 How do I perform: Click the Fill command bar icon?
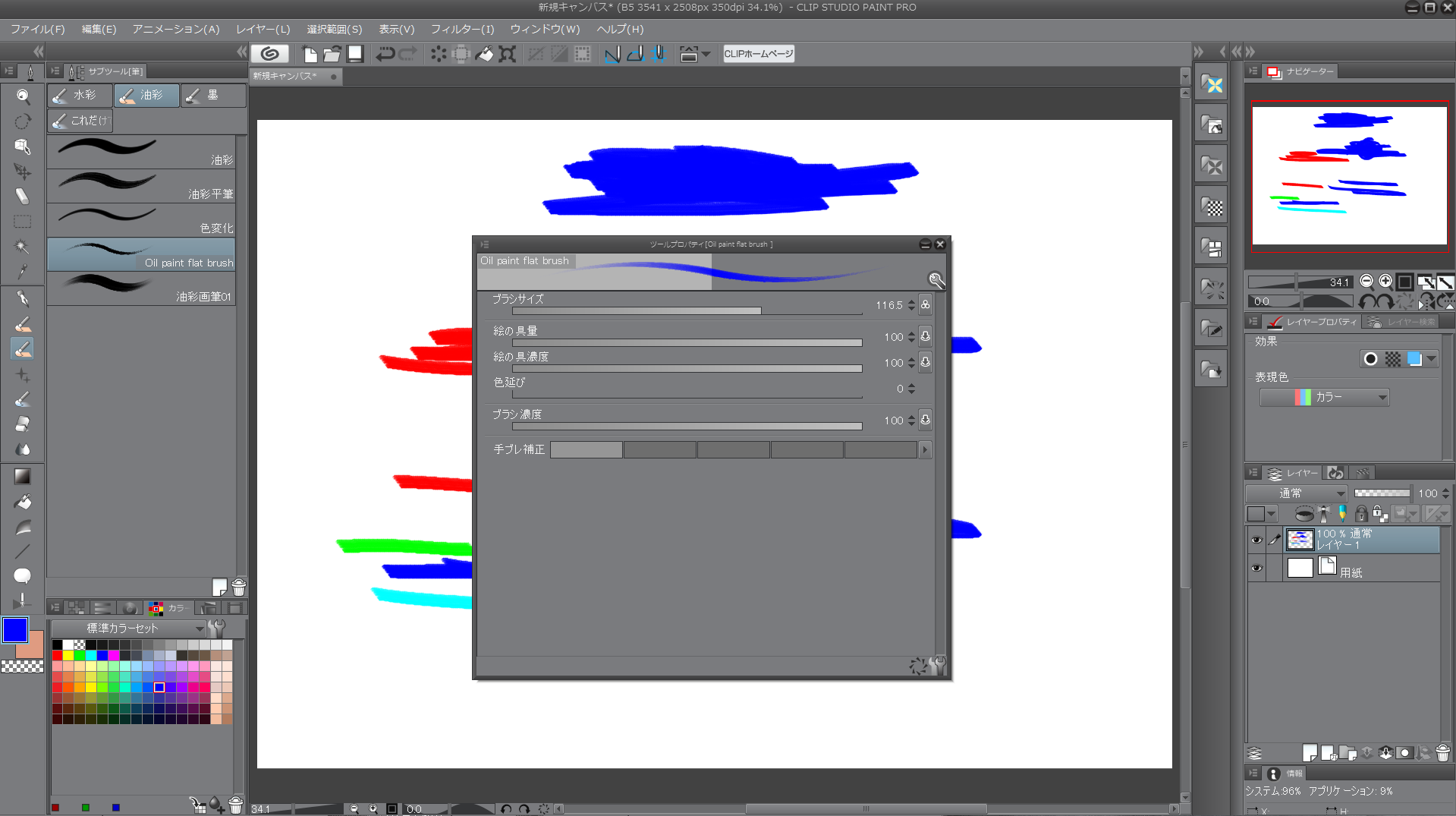pyautogui.click(x=484, y=54)
